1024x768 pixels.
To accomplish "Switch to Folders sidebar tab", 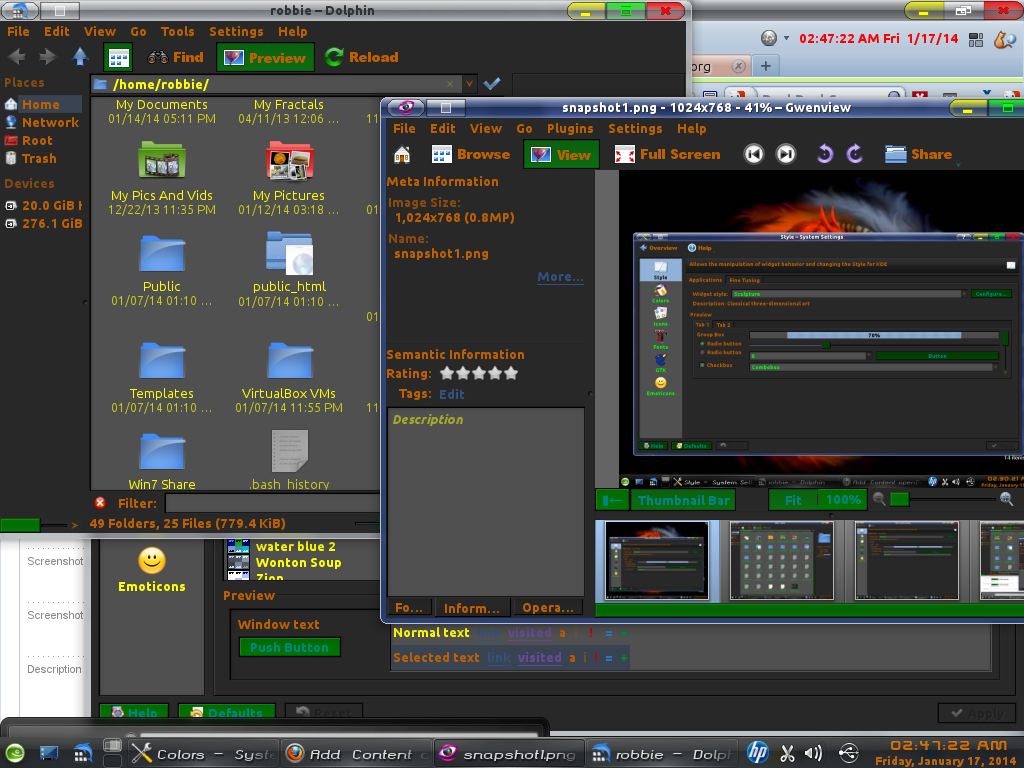I will pyautogui.click(x=409, y=608).
